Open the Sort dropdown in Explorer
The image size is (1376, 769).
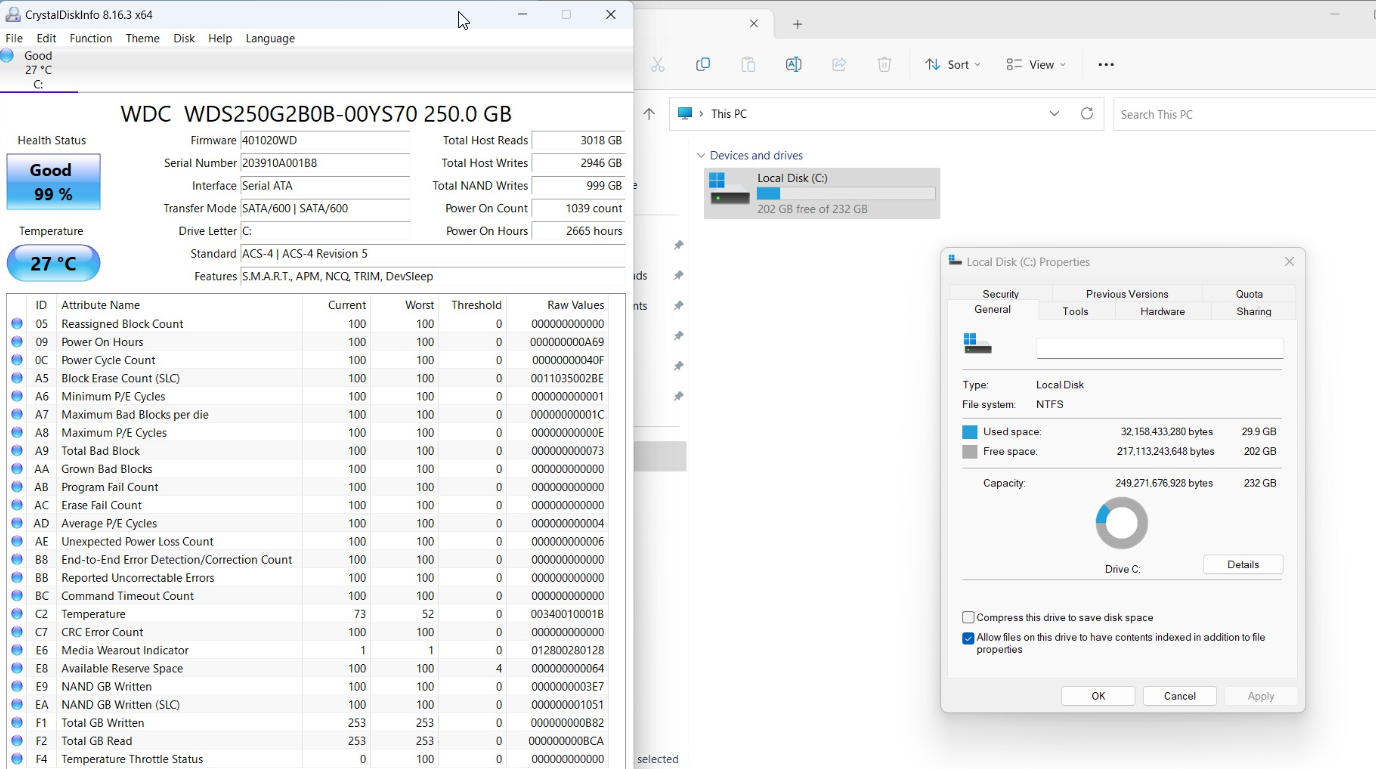952,64
